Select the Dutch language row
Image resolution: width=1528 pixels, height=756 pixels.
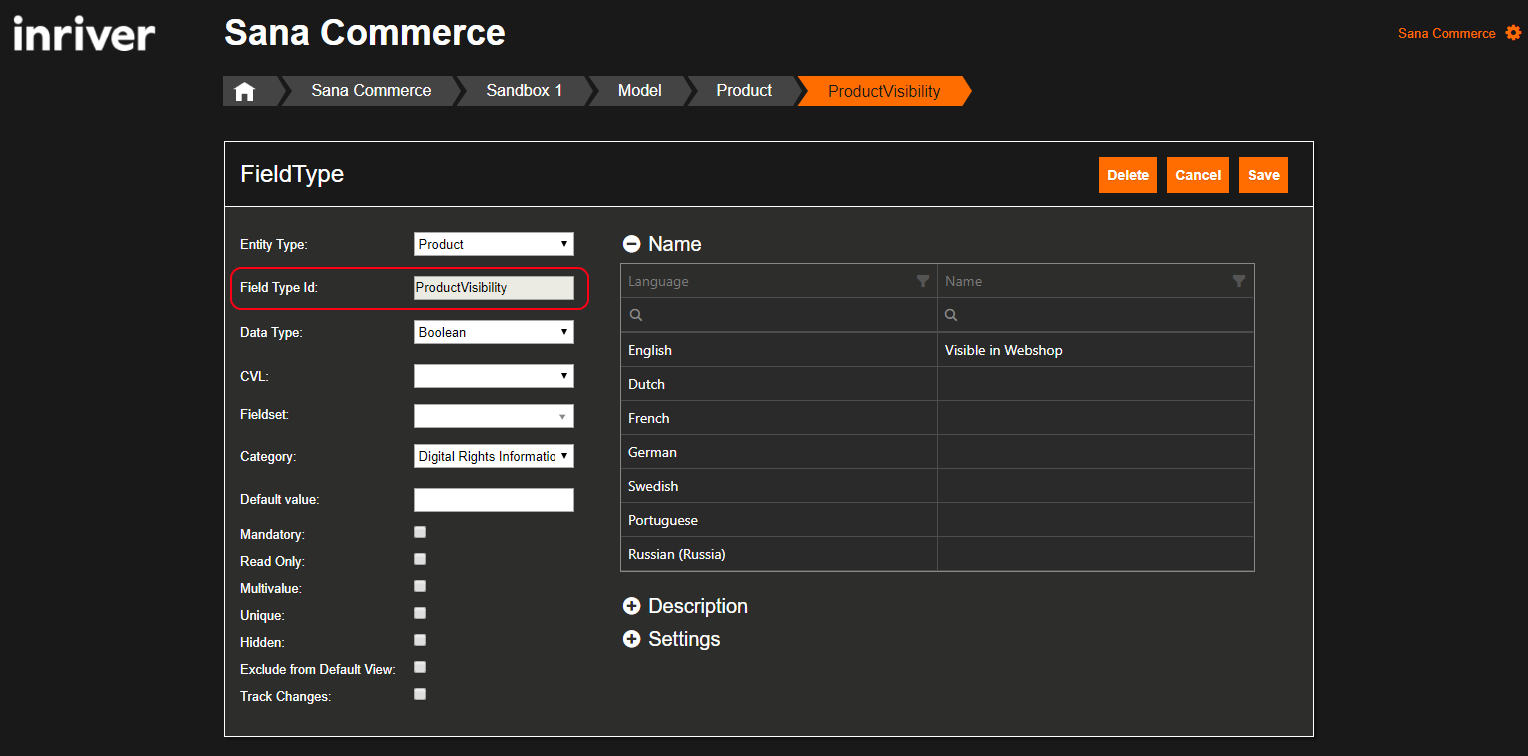(x=937, y=384)
